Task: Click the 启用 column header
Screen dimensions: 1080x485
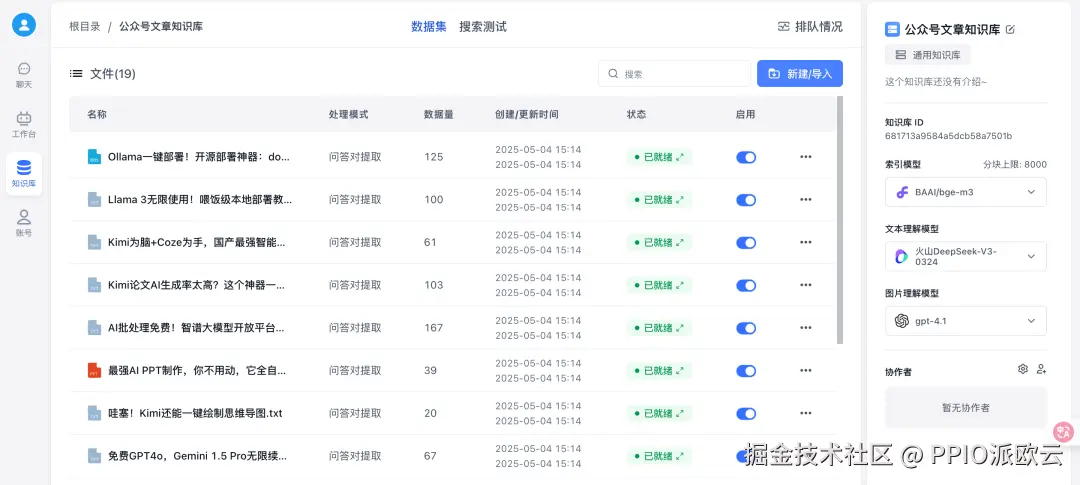Action: [745, 114]
